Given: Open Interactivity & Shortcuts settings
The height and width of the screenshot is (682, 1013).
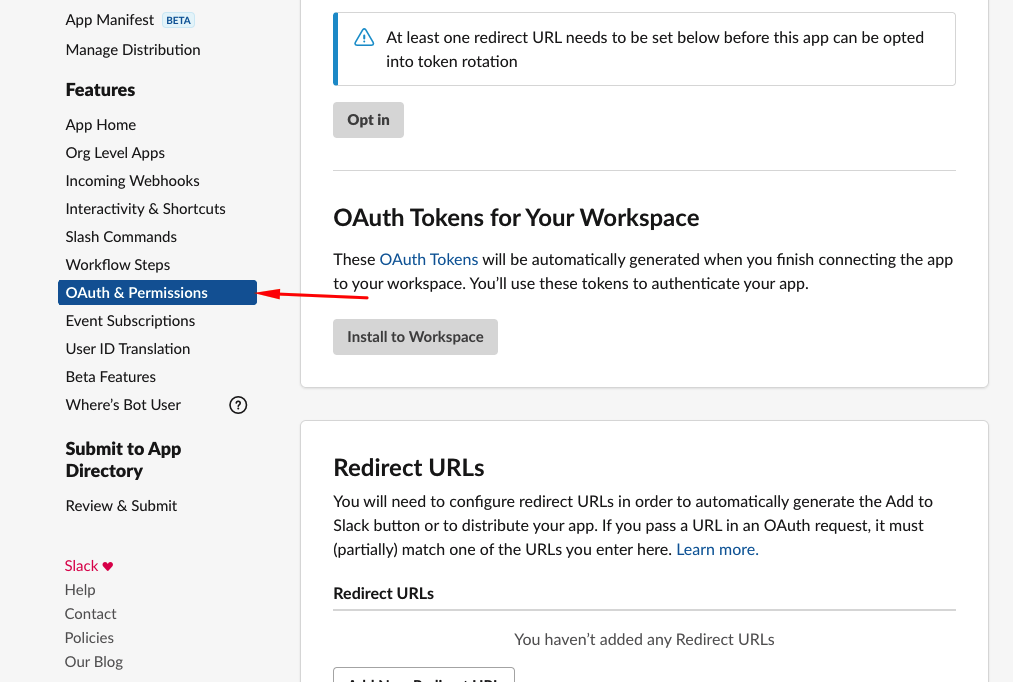Looking at the screenshot, I should point(145,208).
